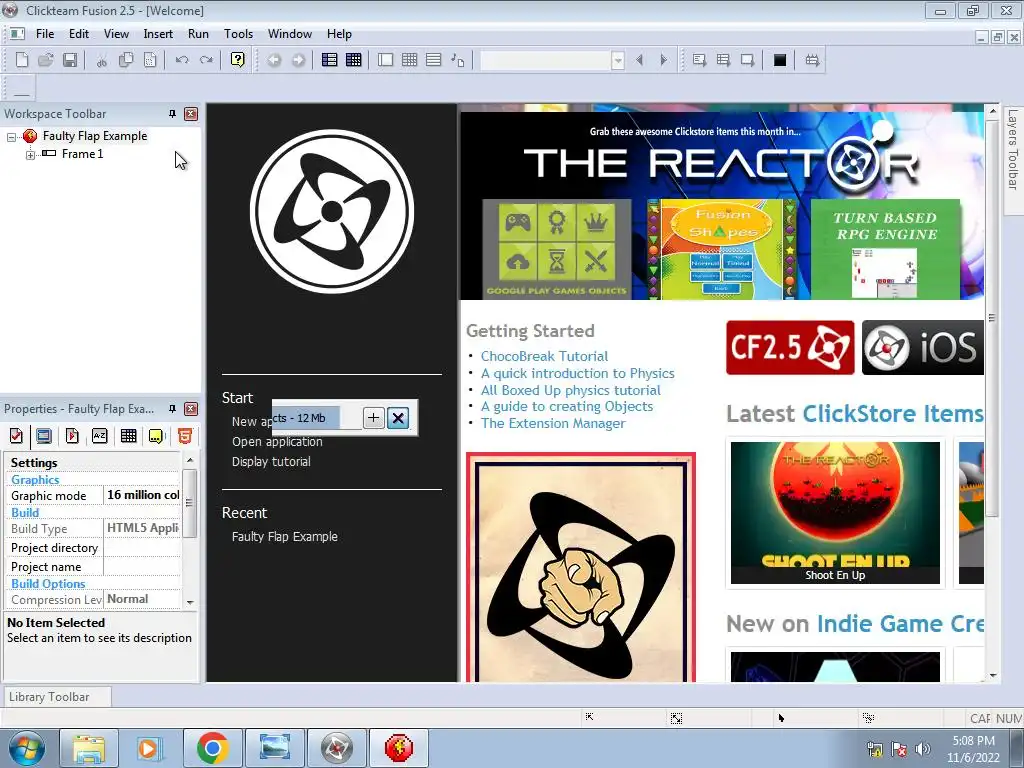This screenshot has height=768, width=1024.
Task: Open the File menu
Action: [x=45, y=34]
